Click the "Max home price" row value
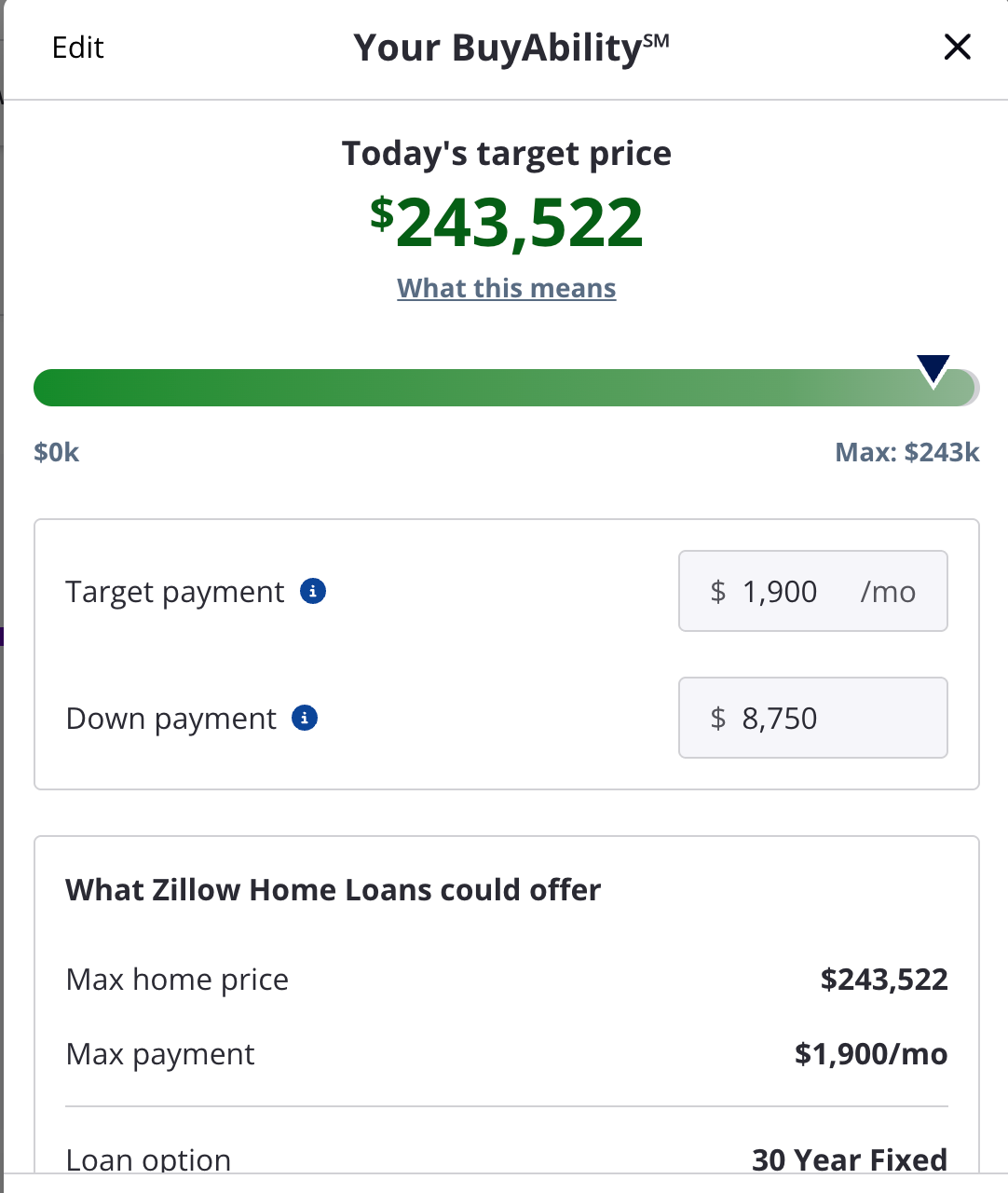Viewport: 1008px width, 1193px height. pyautogui.click(x=883, y=979)
